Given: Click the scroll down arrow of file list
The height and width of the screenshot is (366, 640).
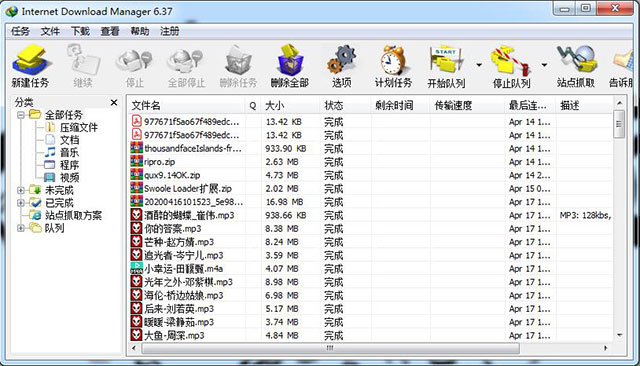Looking at the screenshot, I should [619, 335].
